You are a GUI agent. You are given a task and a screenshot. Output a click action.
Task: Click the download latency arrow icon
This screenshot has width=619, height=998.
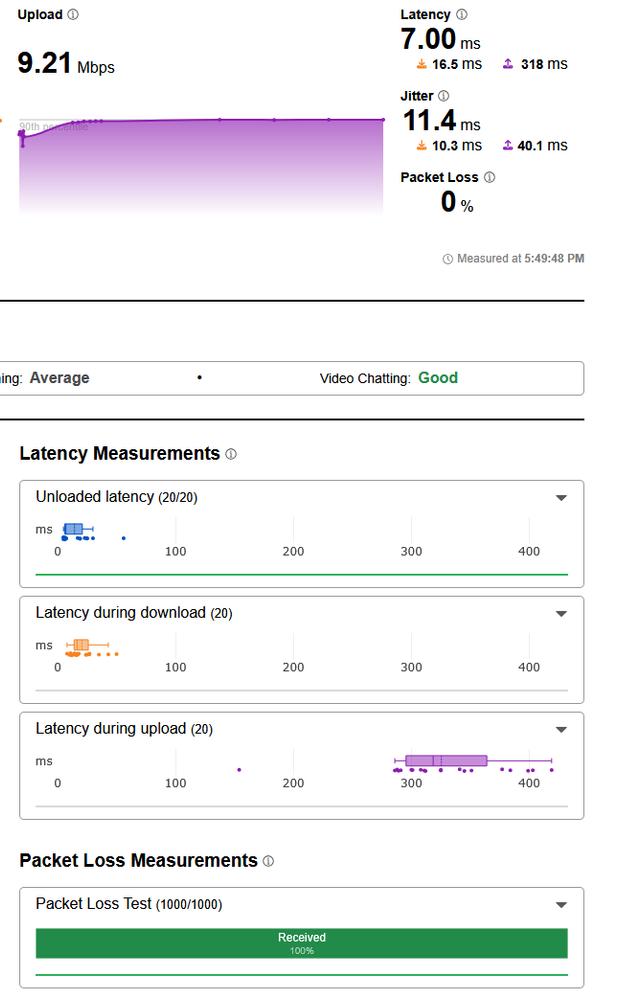[x=422, y=64]
